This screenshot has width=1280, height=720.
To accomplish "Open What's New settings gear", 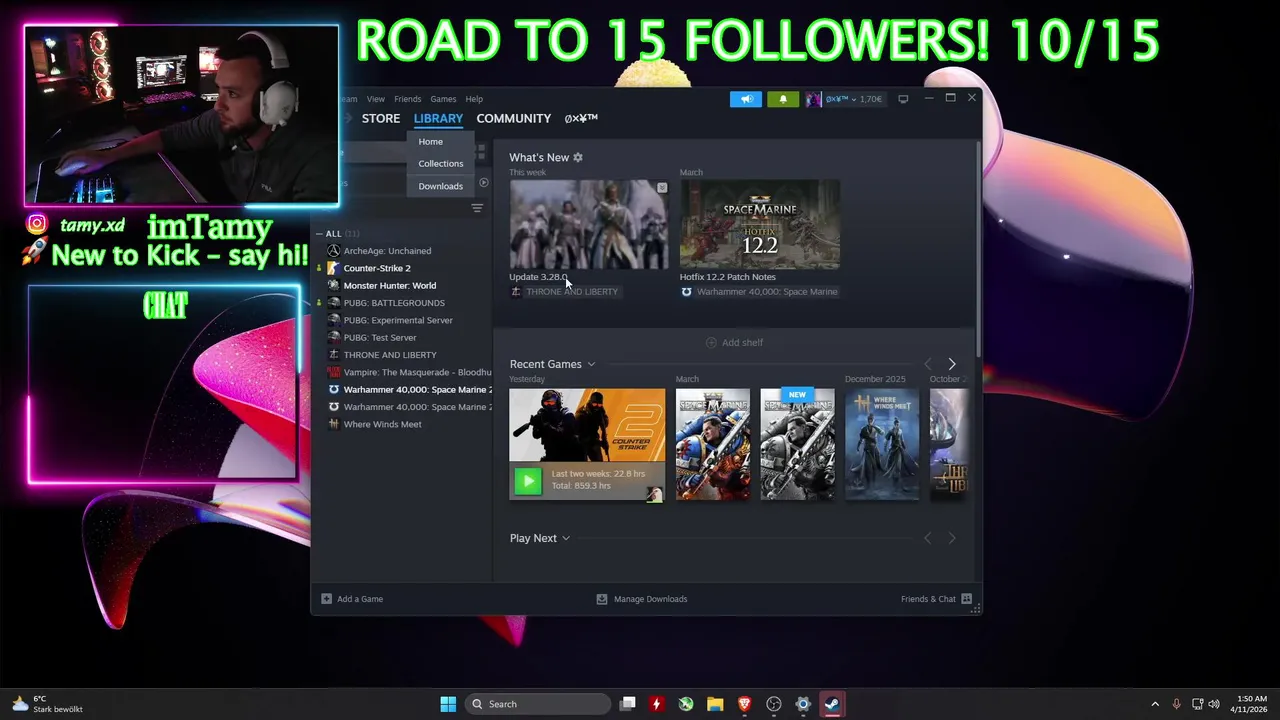I will point(577,157).
